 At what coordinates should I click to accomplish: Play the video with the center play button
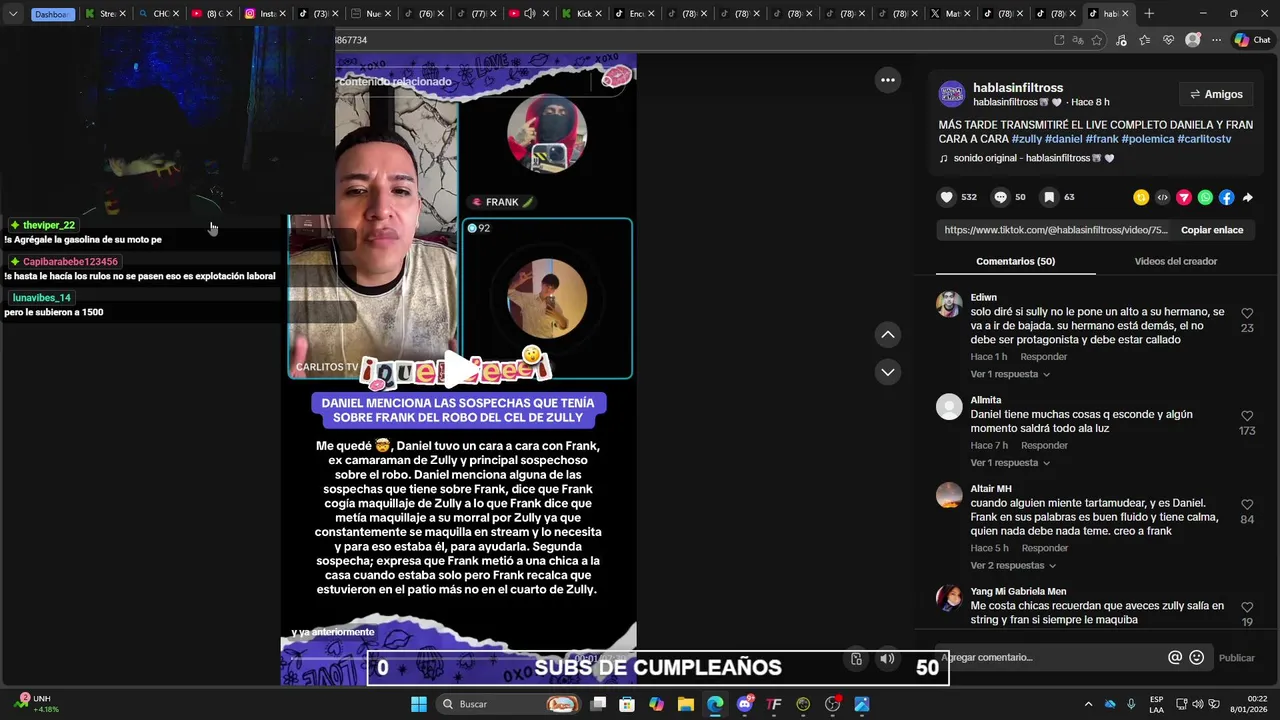coord(459,368)
